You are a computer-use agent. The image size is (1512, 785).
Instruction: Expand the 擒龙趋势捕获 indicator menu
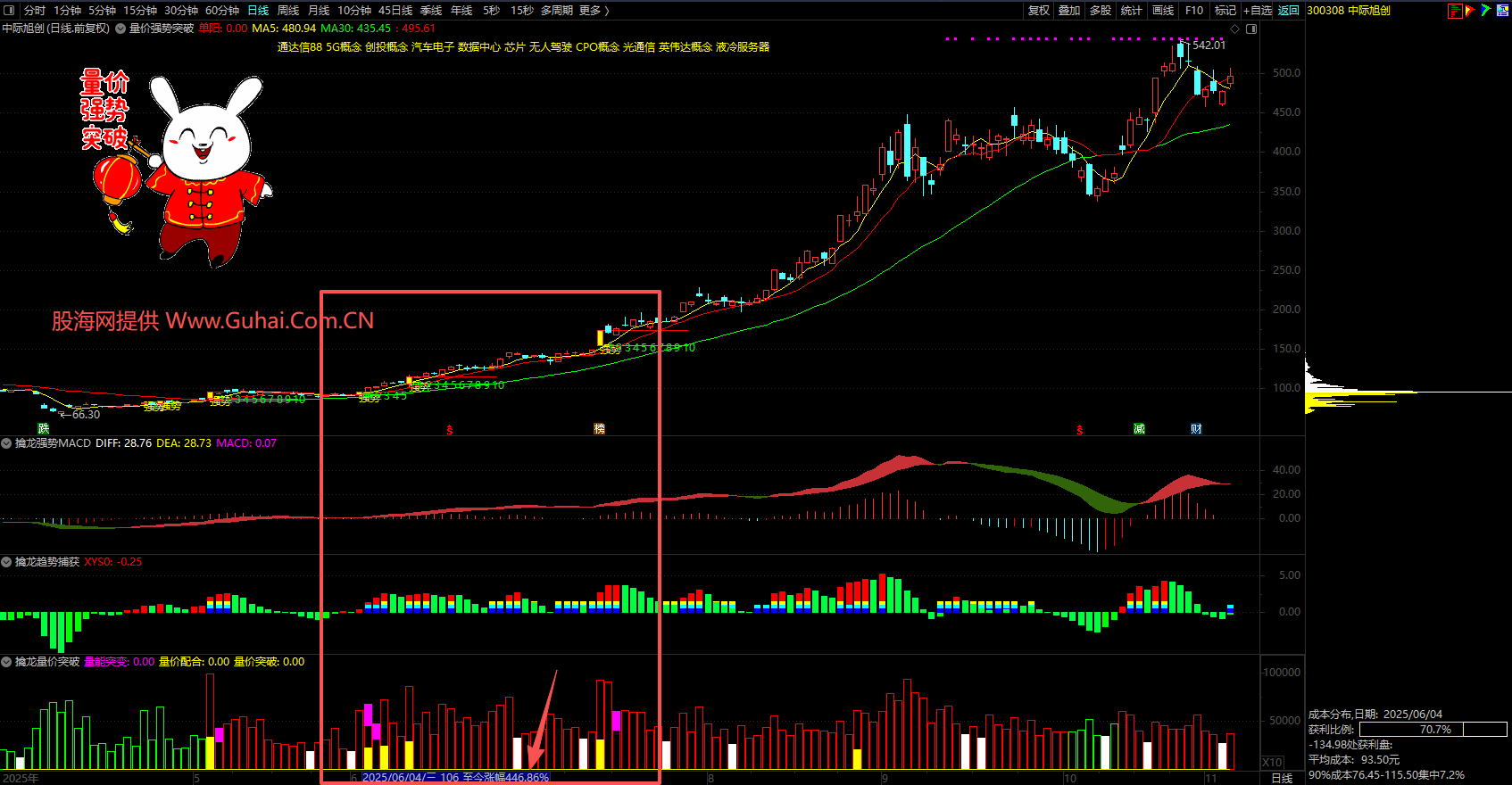(7, 562)
